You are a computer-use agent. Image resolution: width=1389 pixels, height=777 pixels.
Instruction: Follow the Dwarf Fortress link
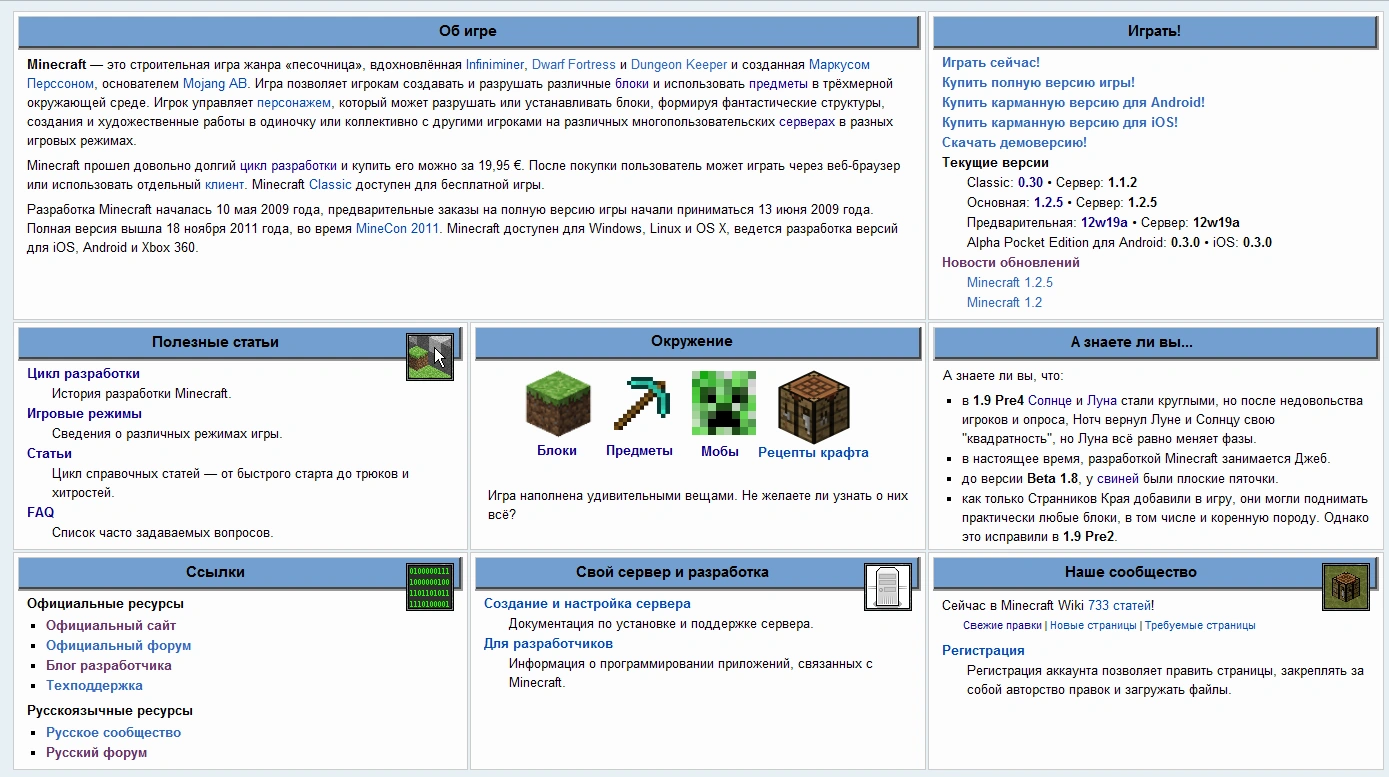pos(573,64)
